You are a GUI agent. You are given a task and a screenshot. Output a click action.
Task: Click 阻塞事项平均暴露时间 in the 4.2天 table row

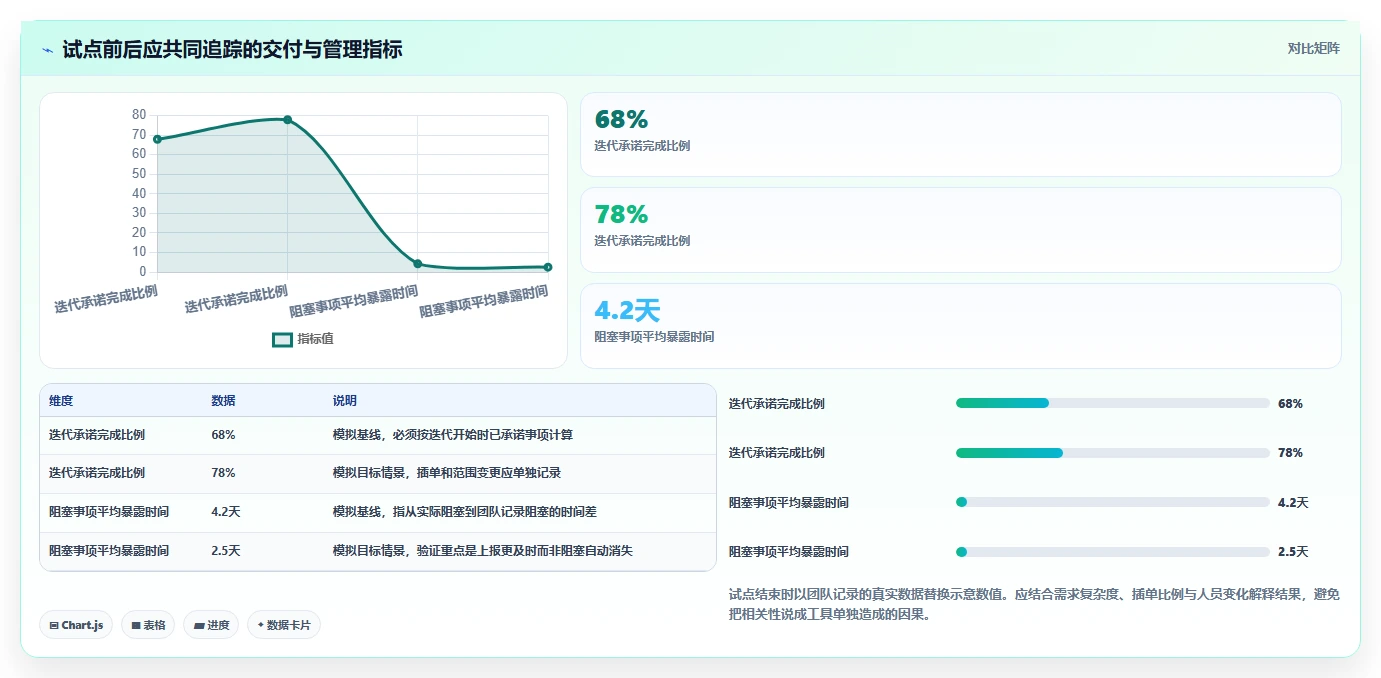(109, 512)
